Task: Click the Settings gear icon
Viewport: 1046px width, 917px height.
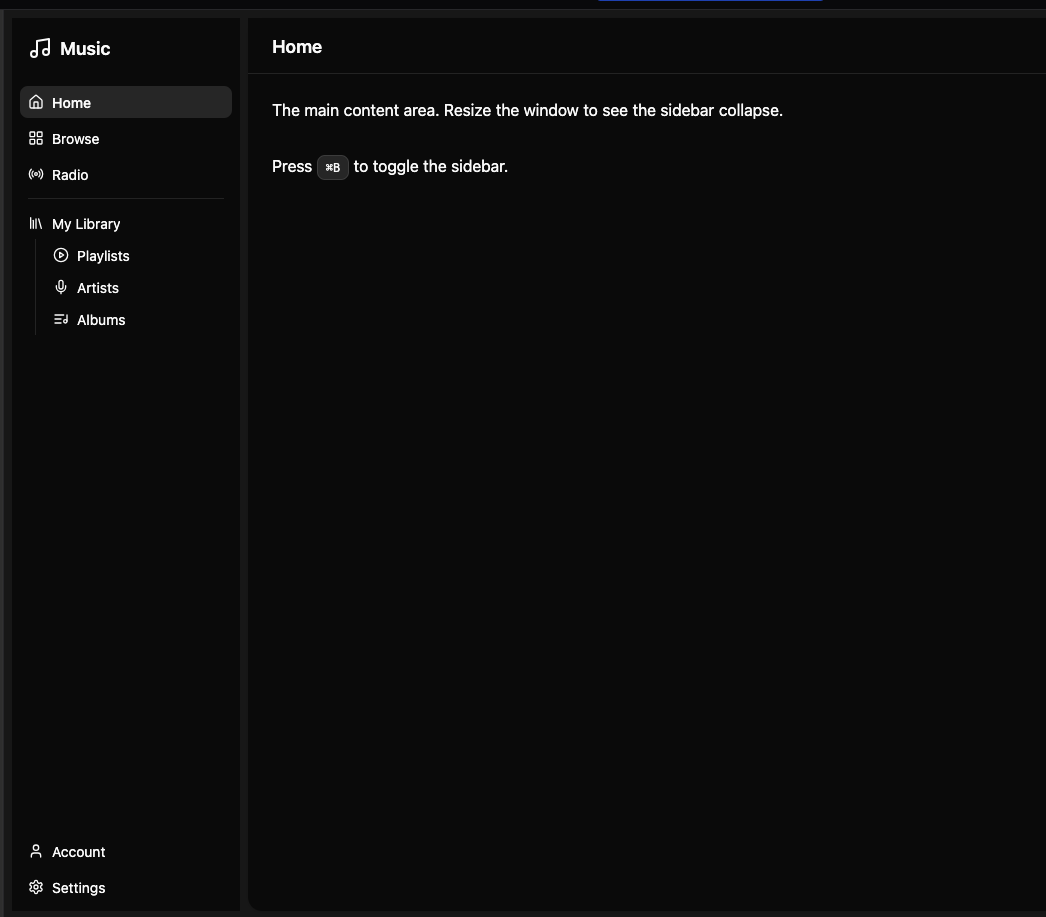Action: (36, 887)
